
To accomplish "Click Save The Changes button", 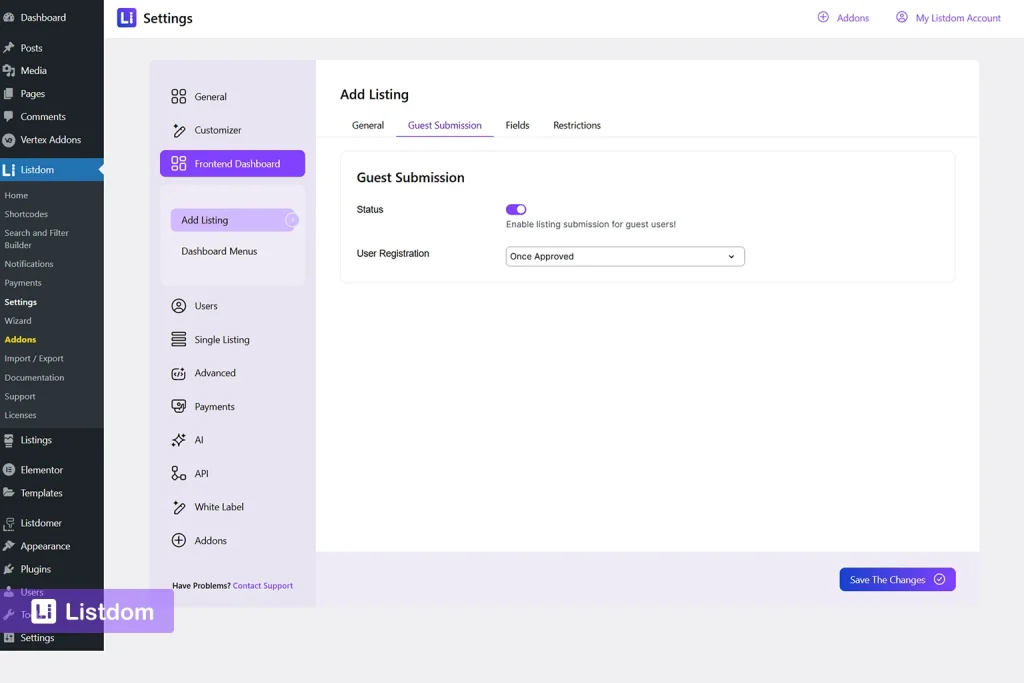I will pyautogui.click(x=897, y=579).
